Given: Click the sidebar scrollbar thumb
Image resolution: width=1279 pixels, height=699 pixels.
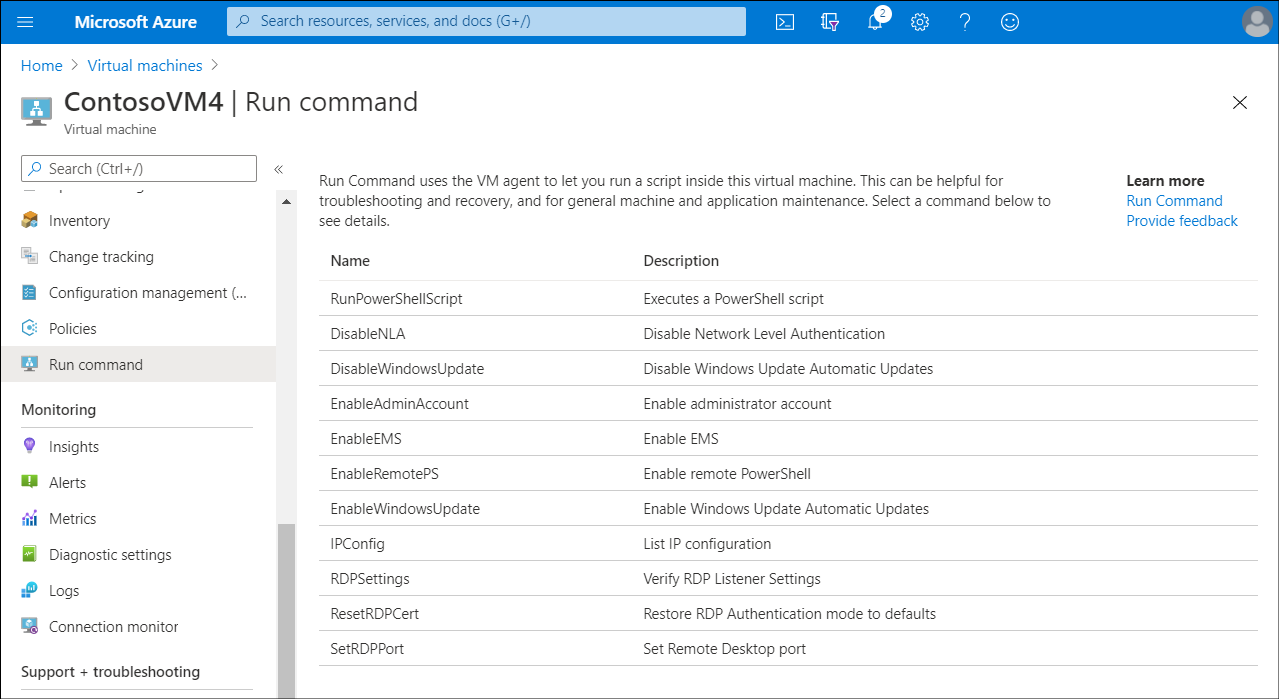Looking at the screenshot, I should 287,610.
